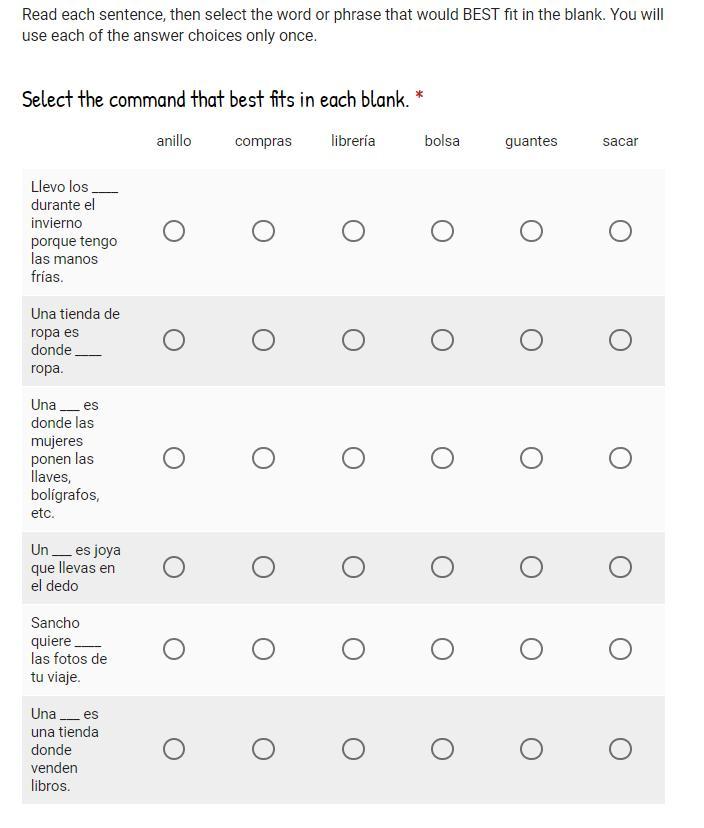
Task: Click the 'guantes' column header
Action: coord(531,141)
